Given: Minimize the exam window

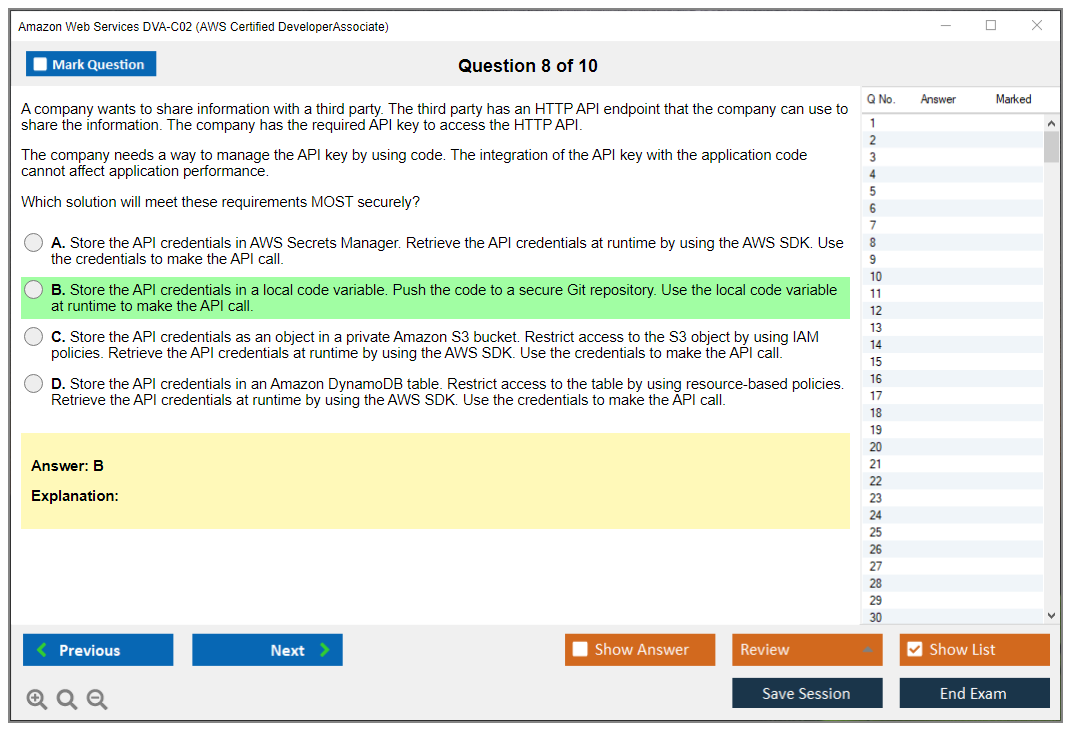Looking at the screenshot, I should click(x=946, y=26).
